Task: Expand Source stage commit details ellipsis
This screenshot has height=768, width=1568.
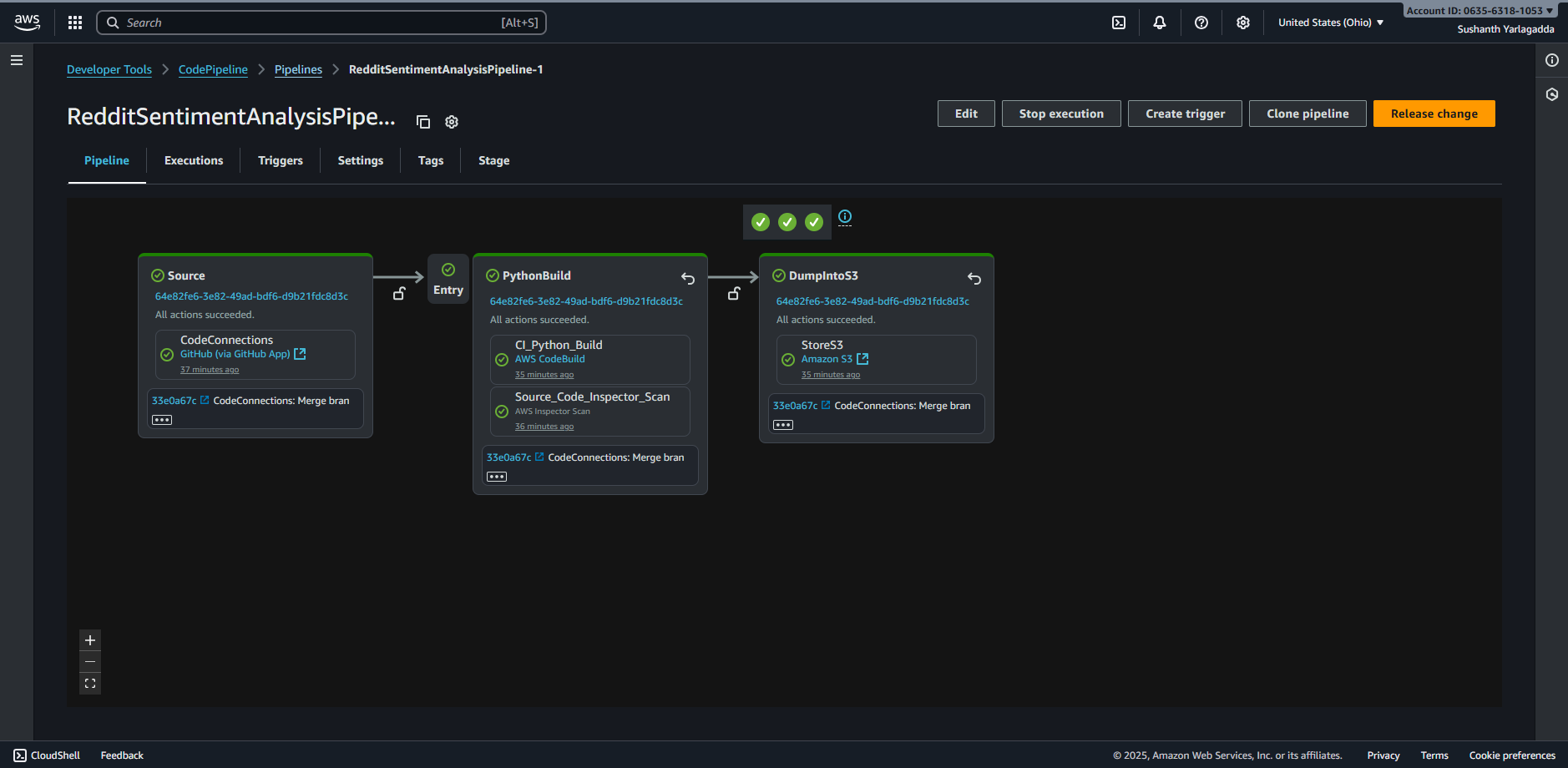Action: click(162, 420)
